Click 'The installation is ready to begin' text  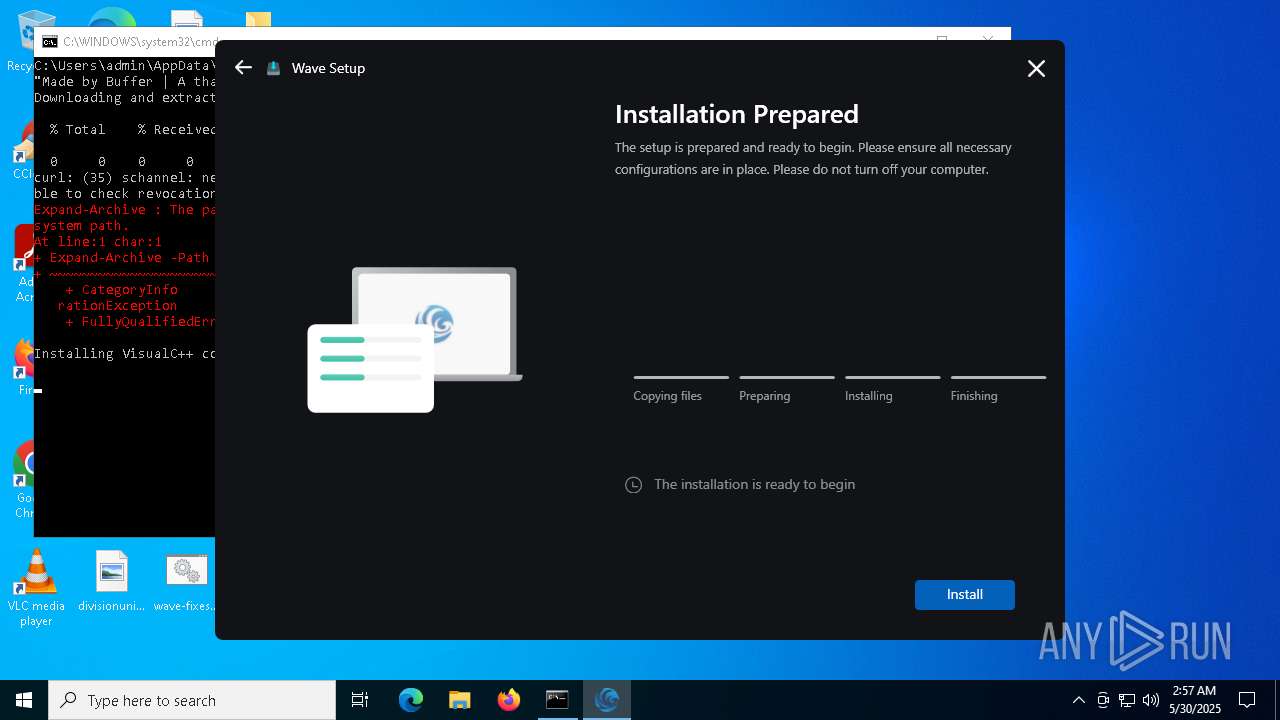coord(754,484)
